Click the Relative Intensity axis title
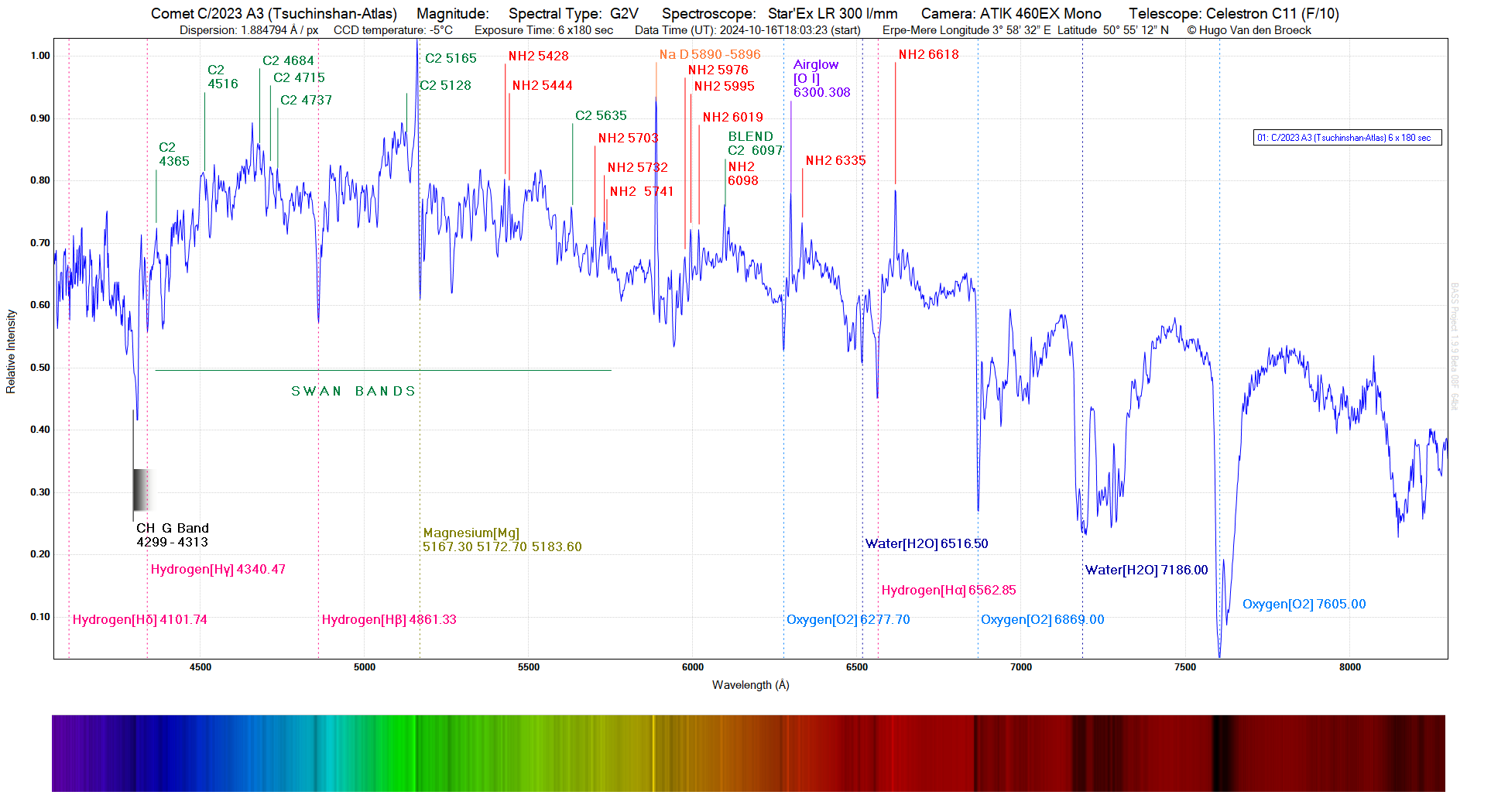Viewport: 1491px width, 812px height. (11, 351)
